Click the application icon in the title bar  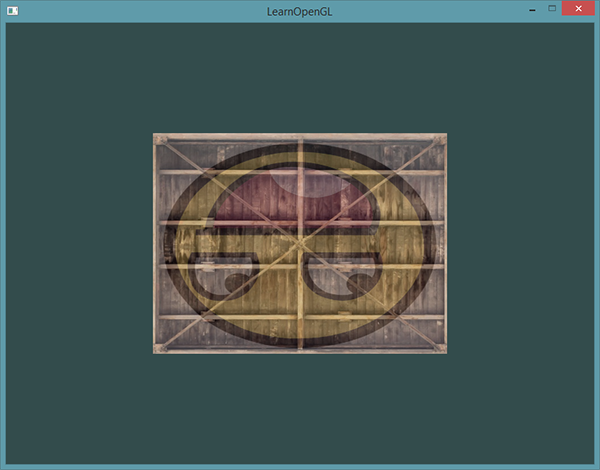click(x=12, y=10)
